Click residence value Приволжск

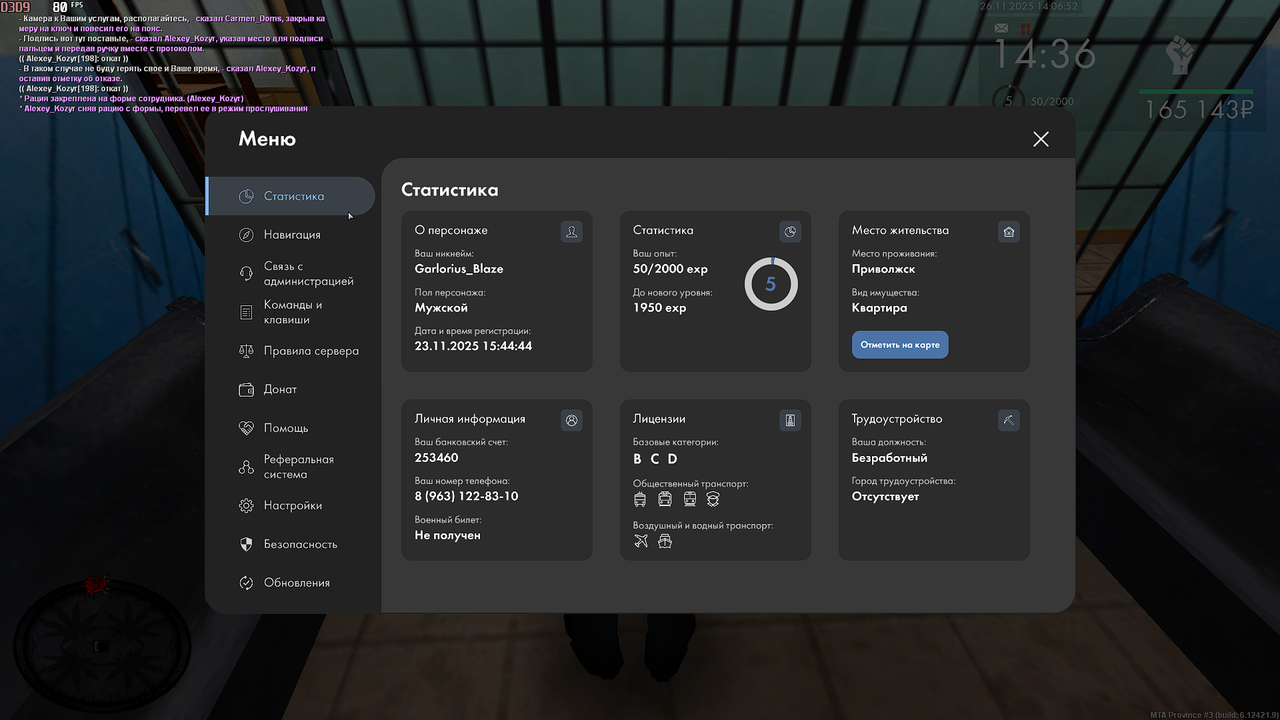[883, 269]
